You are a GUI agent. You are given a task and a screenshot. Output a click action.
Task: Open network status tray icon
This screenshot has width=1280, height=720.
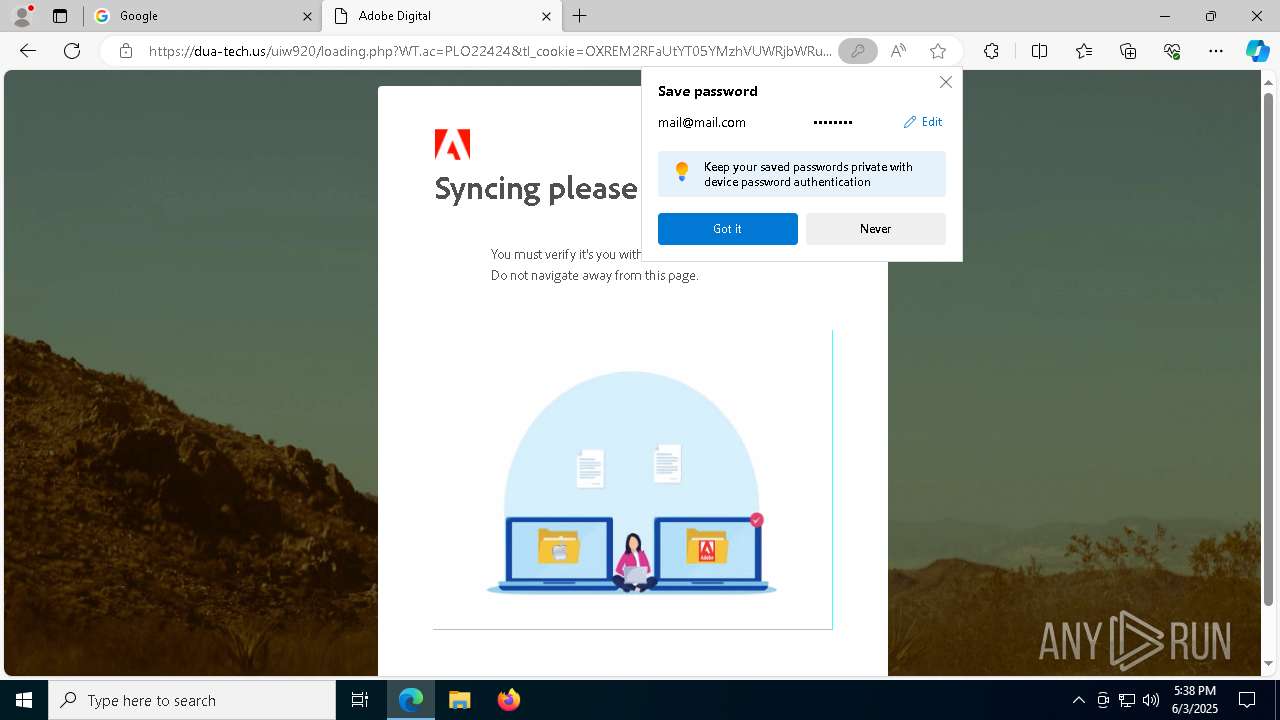point(1127,700)
